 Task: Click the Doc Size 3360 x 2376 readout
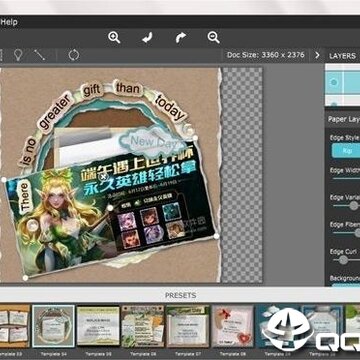click(x=266, y=55)
